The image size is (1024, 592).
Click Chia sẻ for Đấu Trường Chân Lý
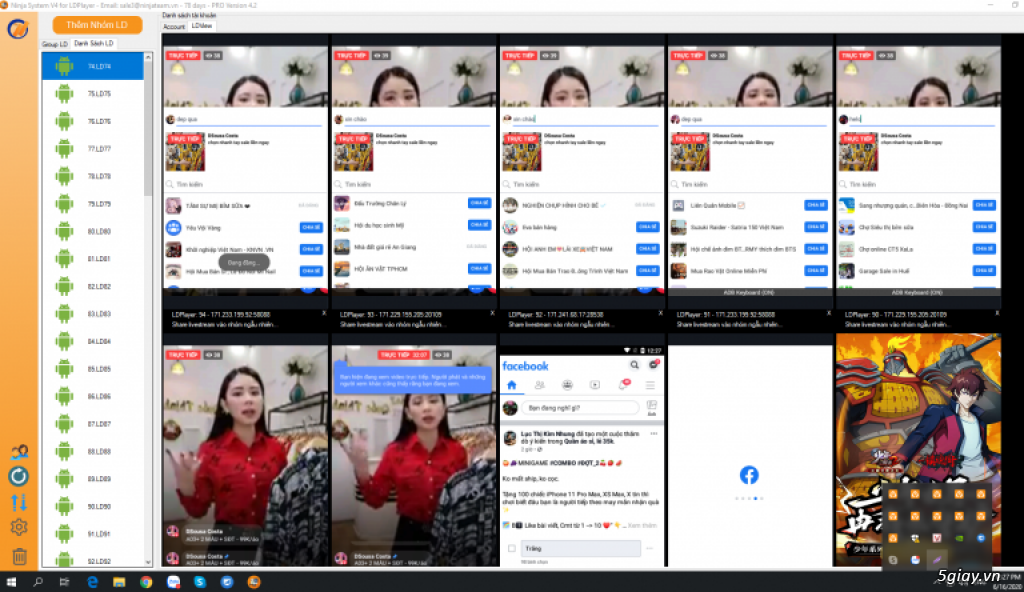[x=479, y=203]
